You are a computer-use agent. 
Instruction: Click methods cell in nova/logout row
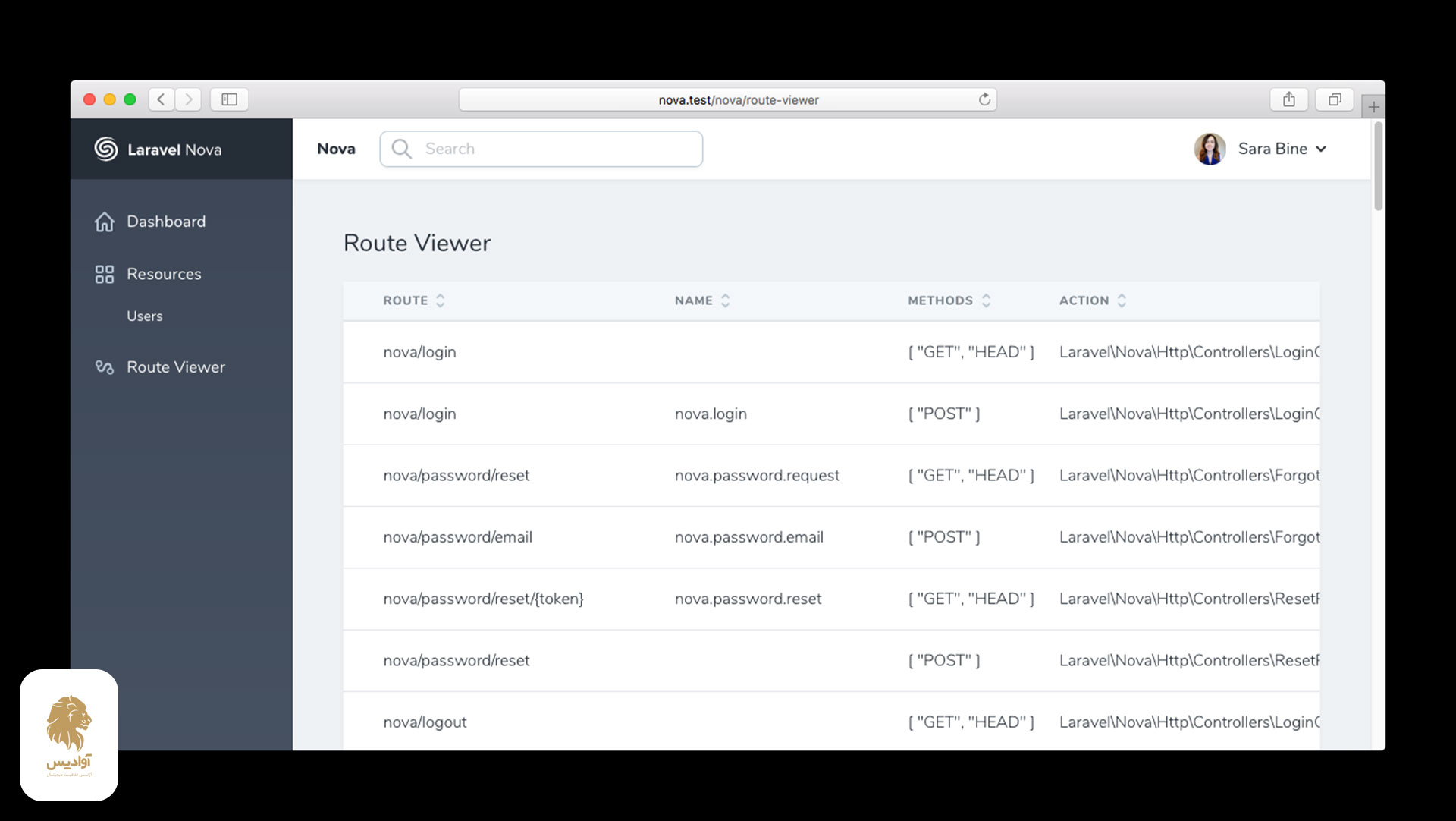tap(971, 722)
